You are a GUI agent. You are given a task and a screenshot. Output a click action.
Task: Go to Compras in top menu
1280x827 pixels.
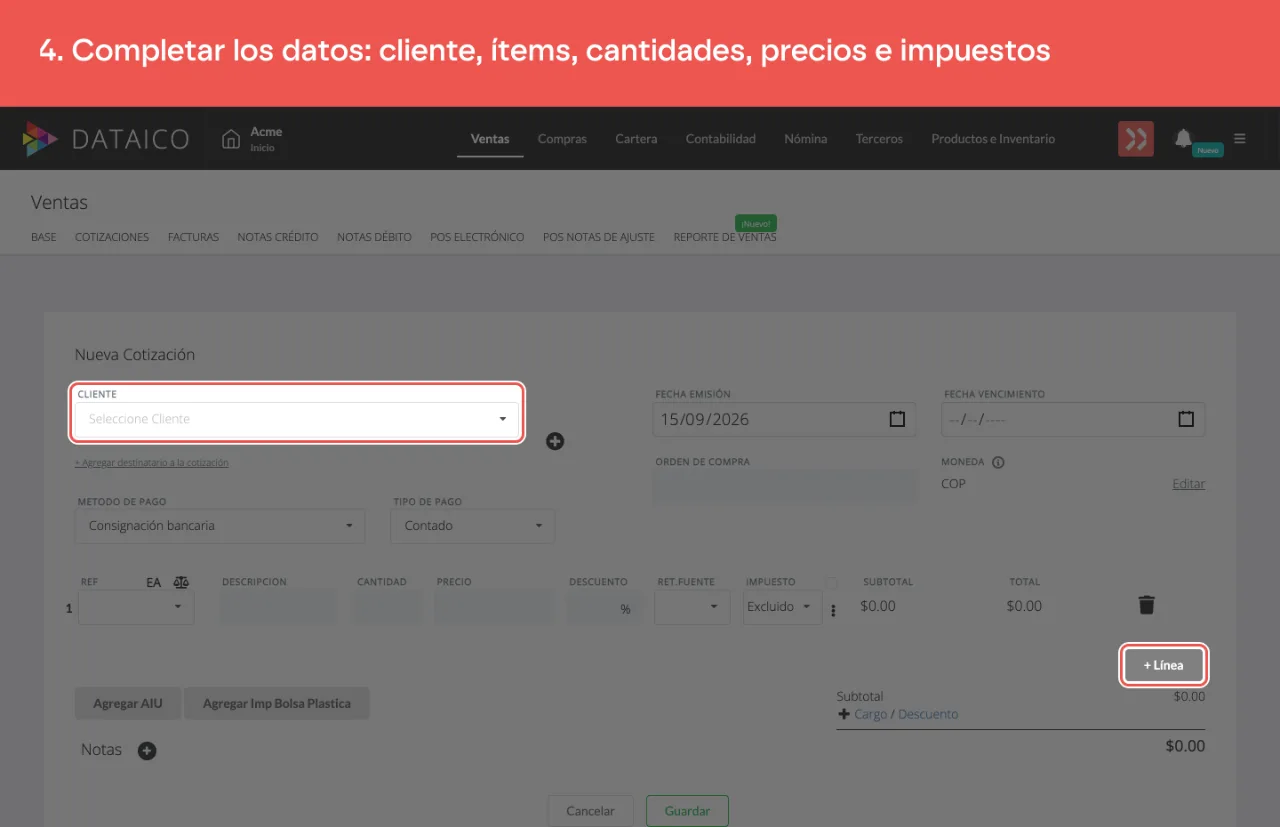[x=562, y=139]
